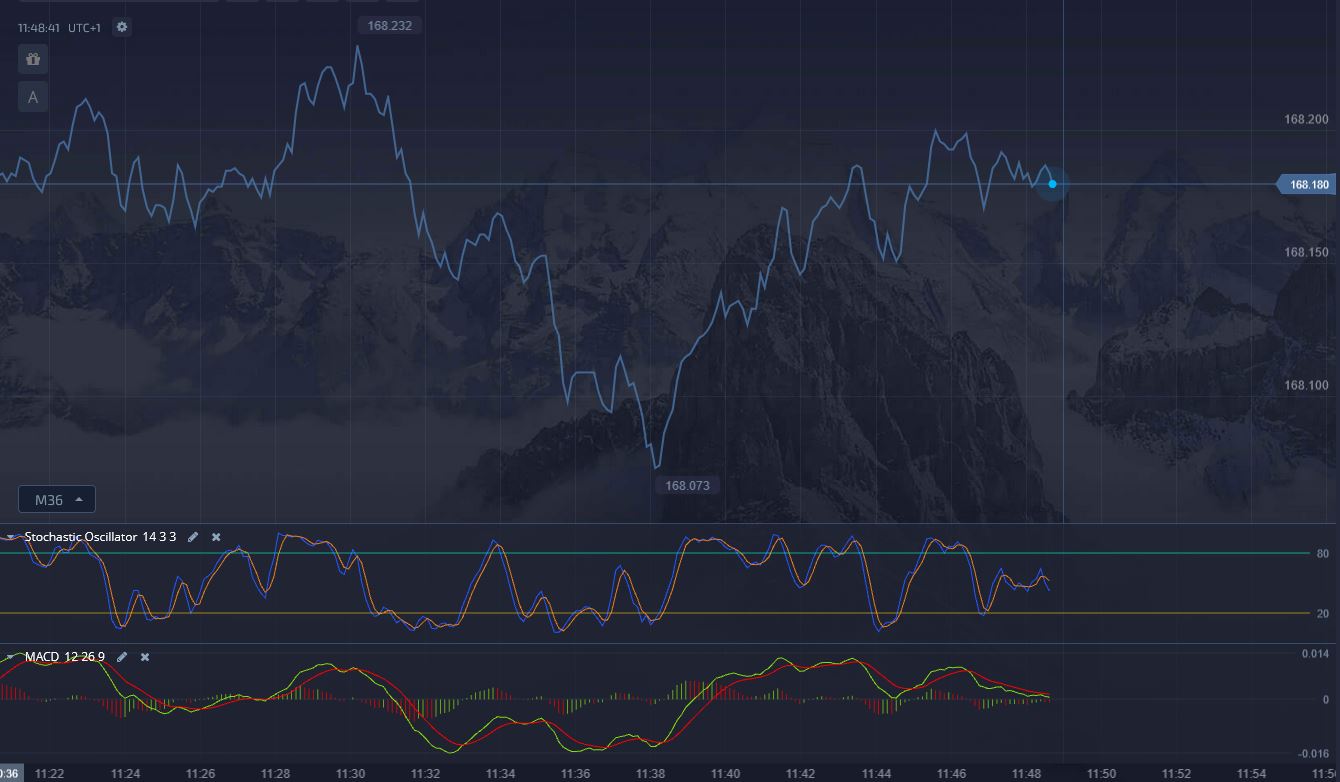Click the MACD 12 26 9 label
Screen dimensions: 1340x782
(x=65, y=657)
